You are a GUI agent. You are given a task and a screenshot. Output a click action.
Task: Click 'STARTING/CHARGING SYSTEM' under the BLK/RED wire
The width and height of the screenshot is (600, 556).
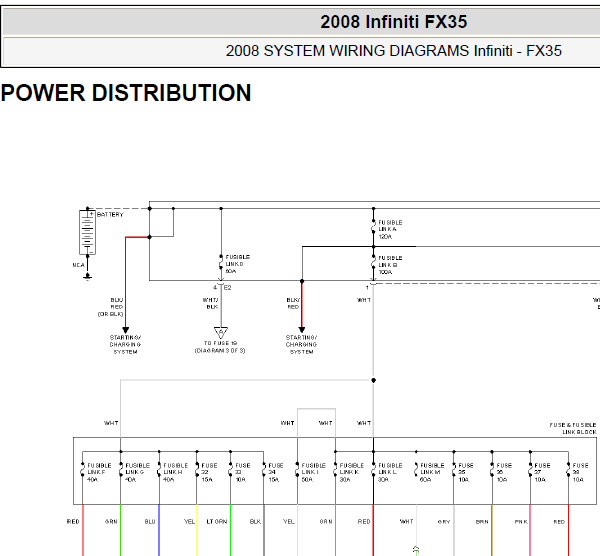point(302,345)
